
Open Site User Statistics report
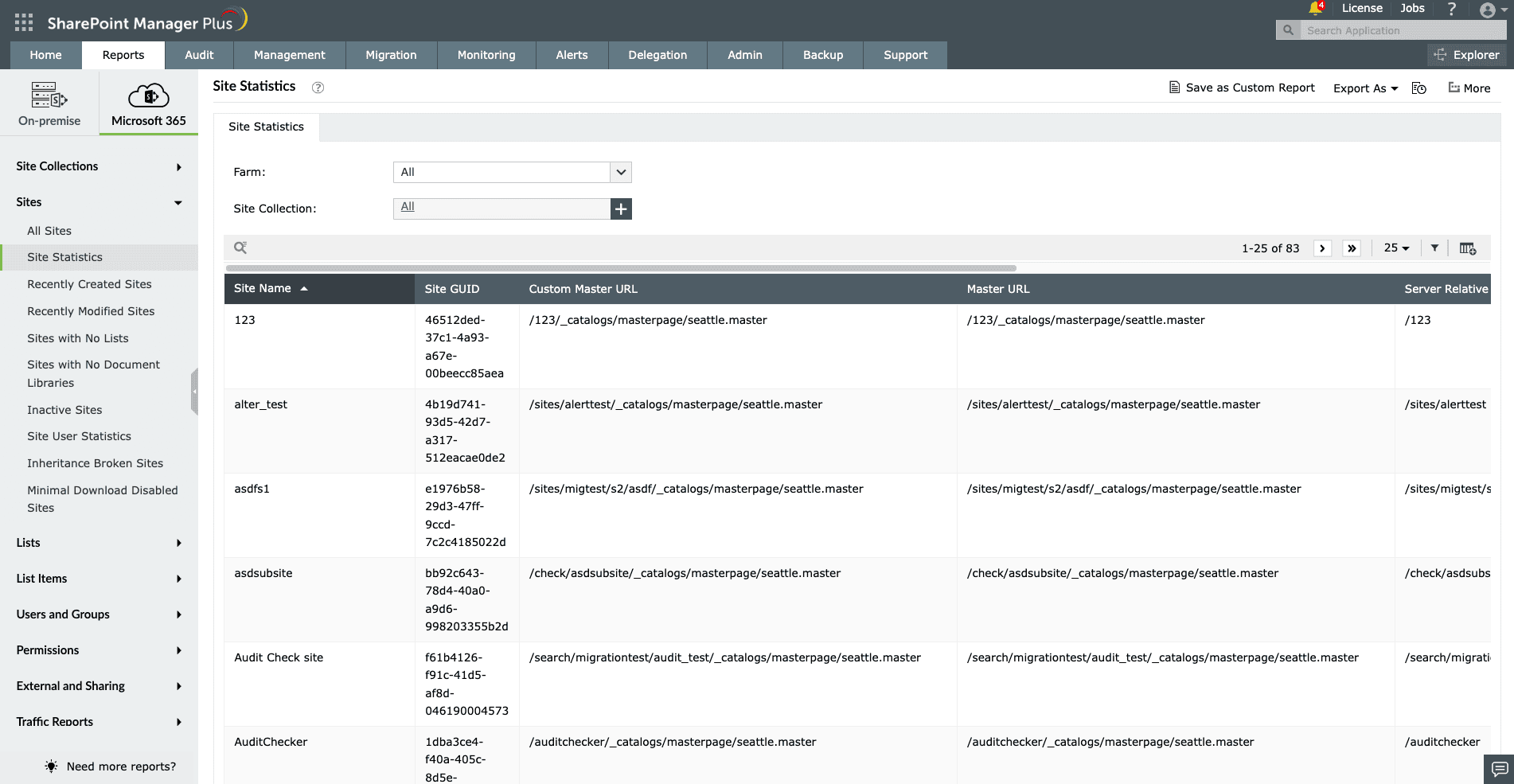(x=79, y=436)
